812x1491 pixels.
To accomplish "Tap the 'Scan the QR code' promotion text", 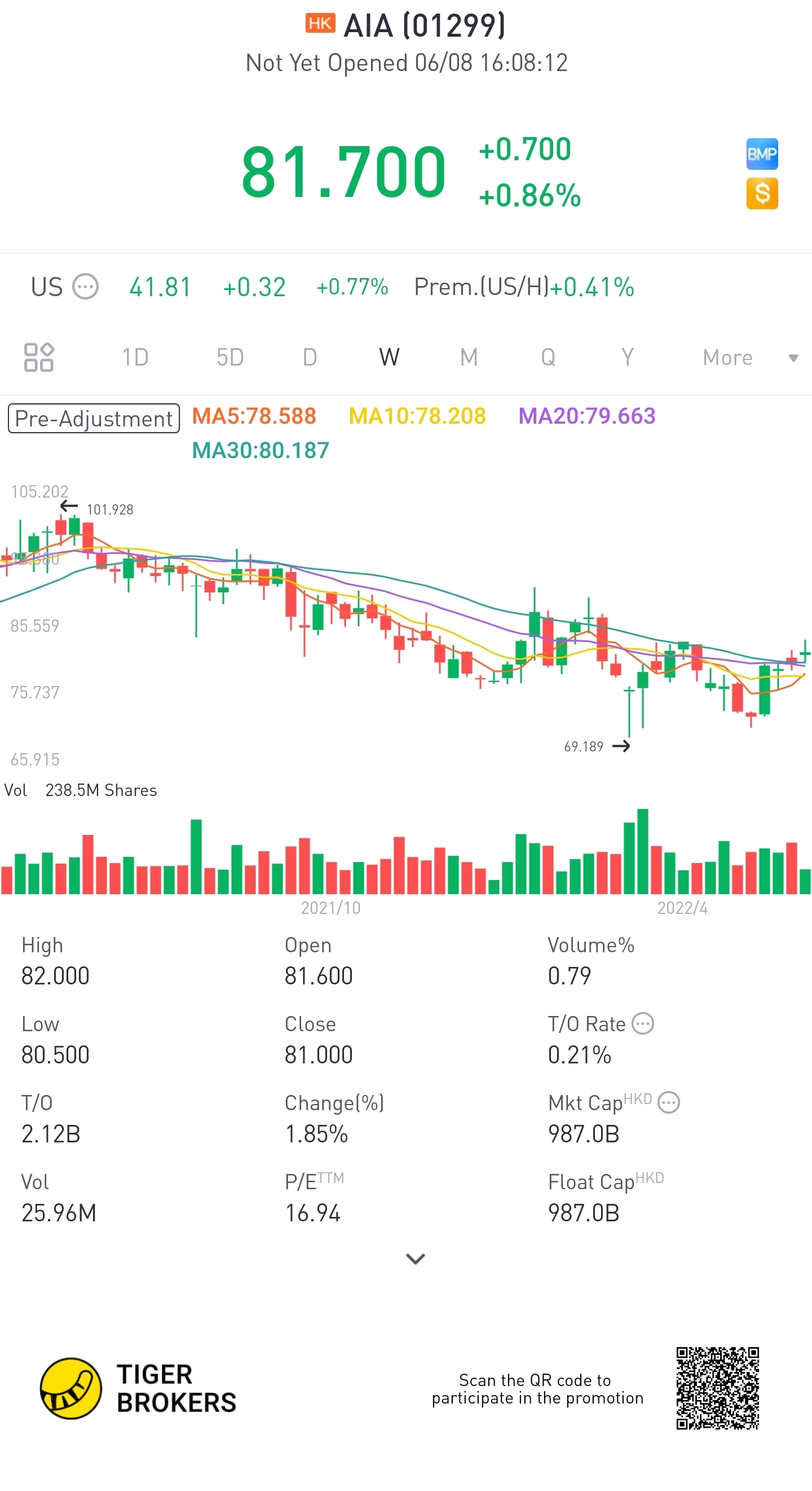I will coord(537,1389).
